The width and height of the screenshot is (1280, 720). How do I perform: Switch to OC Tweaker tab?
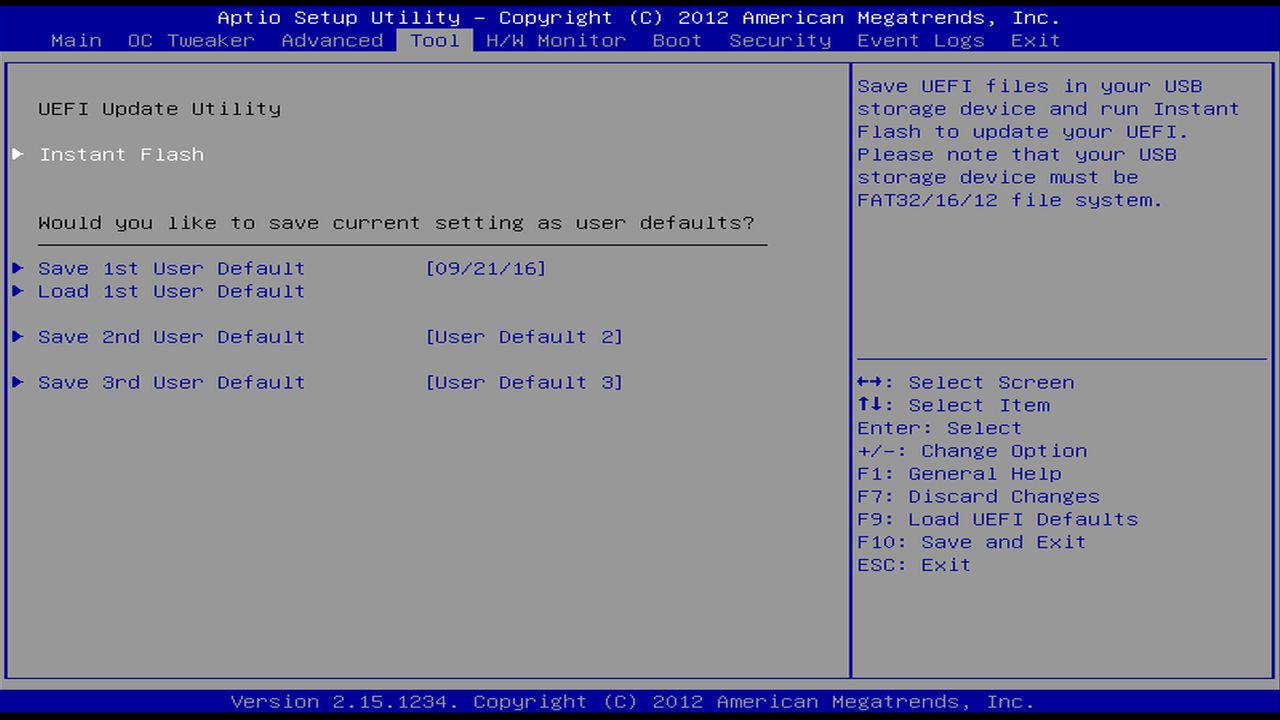click(191, 40)
